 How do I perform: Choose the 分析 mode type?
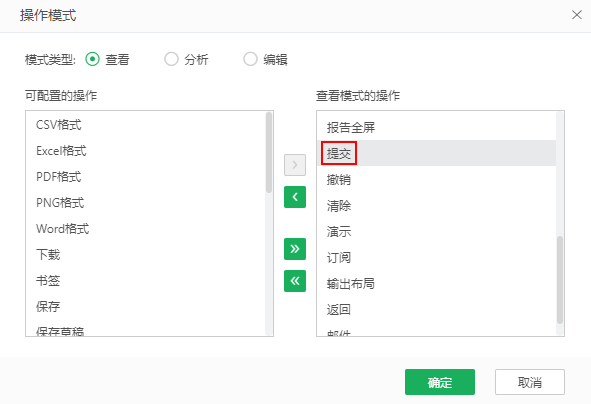171,59
